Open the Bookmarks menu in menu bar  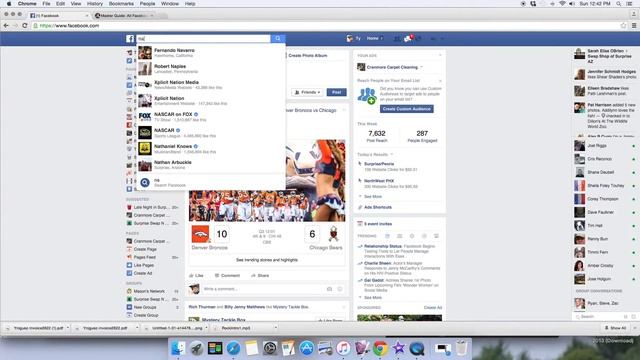[x=121, y=4]
